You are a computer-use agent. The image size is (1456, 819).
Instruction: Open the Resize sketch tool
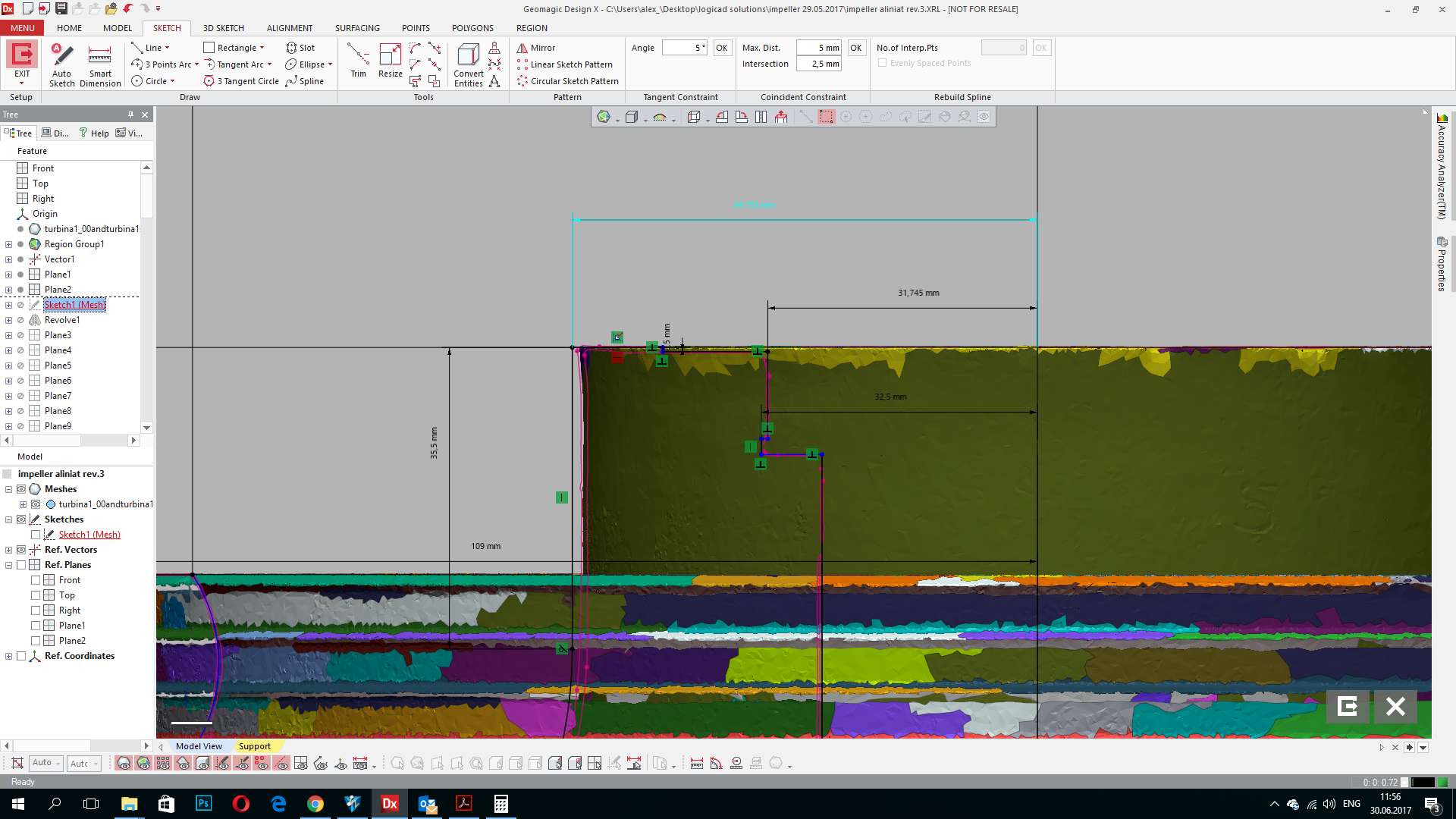pyautogui.click(x=391, y=61)
